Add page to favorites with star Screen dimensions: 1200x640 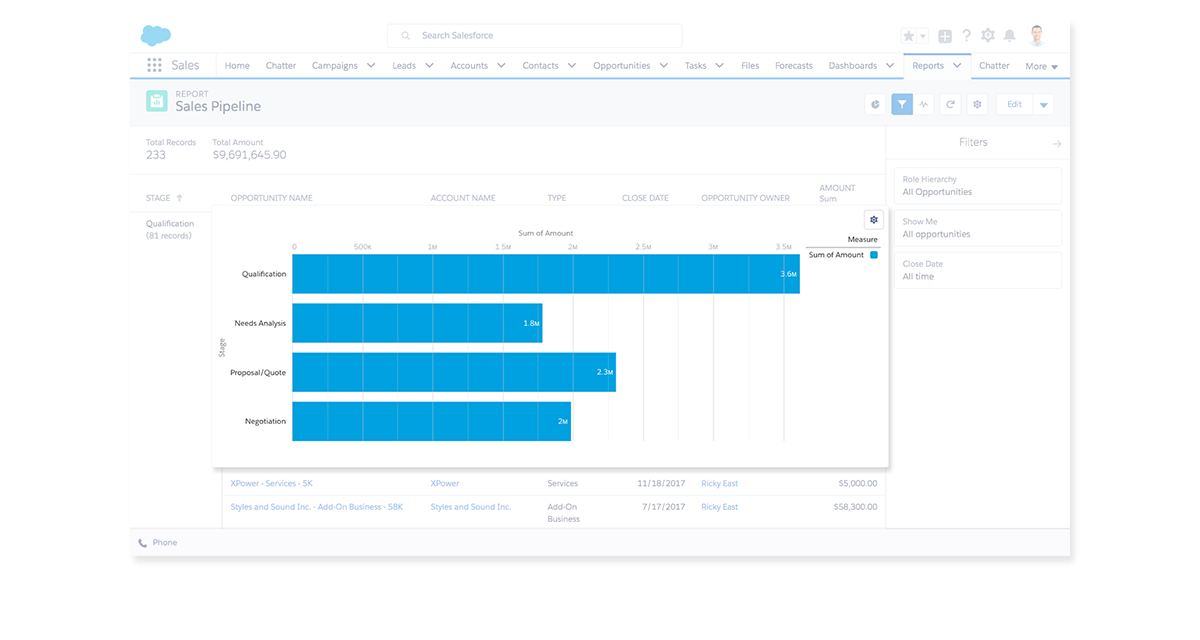[x=908, y=36]
